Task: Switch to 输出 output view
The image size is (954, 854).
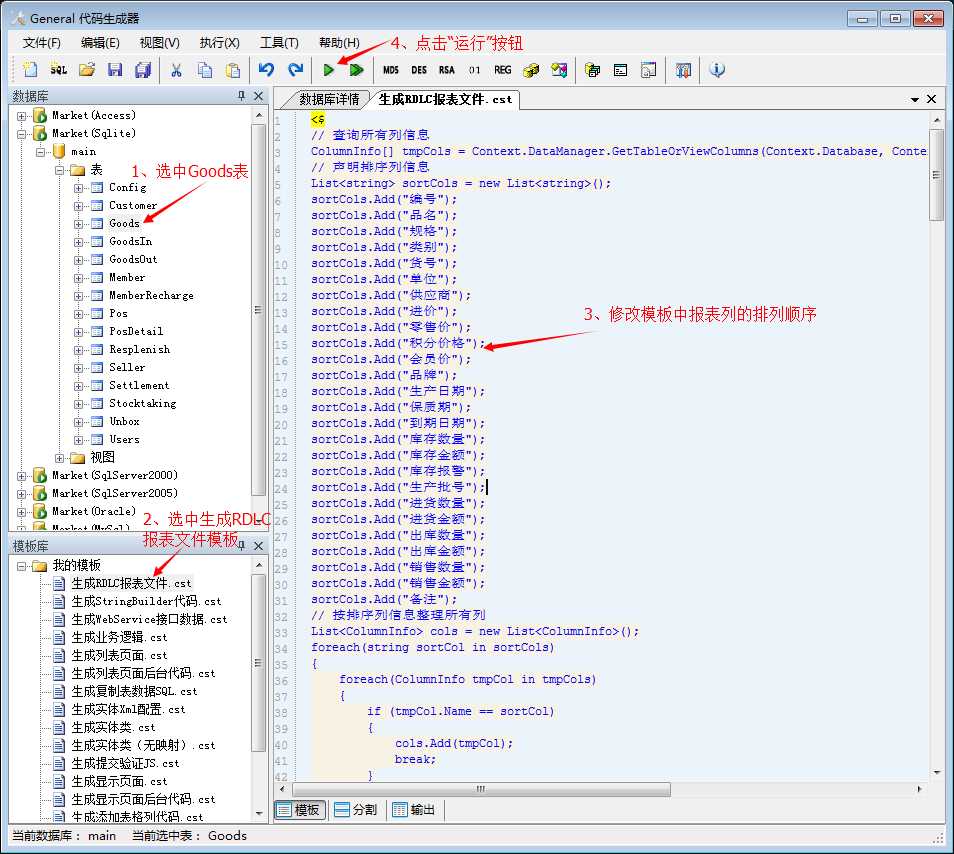Action: point(414,810)
